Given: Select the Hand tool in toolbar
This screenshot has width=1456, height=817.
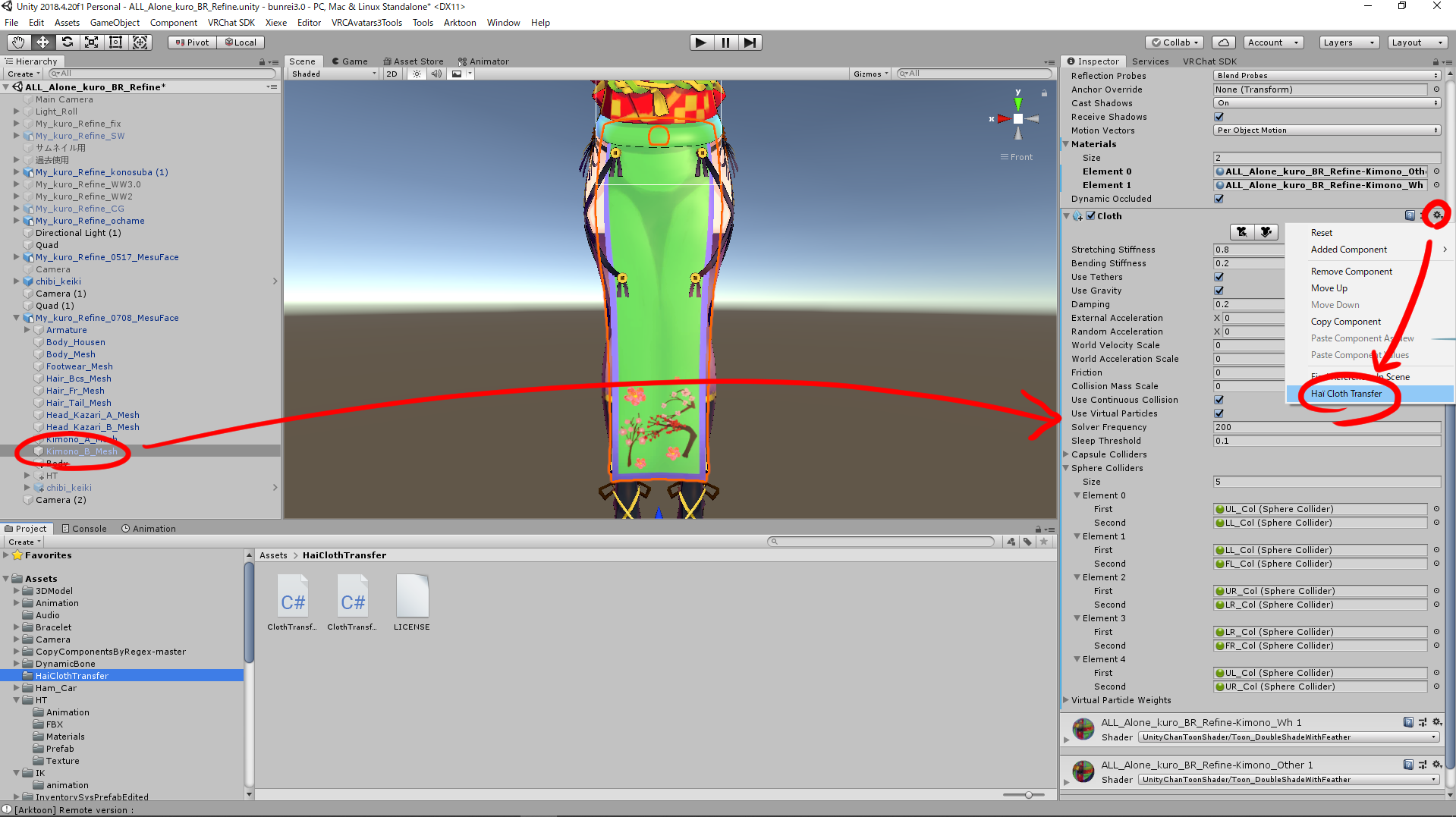Looking at the screenshot, I should pyautogui.click(x=18, y=42).
